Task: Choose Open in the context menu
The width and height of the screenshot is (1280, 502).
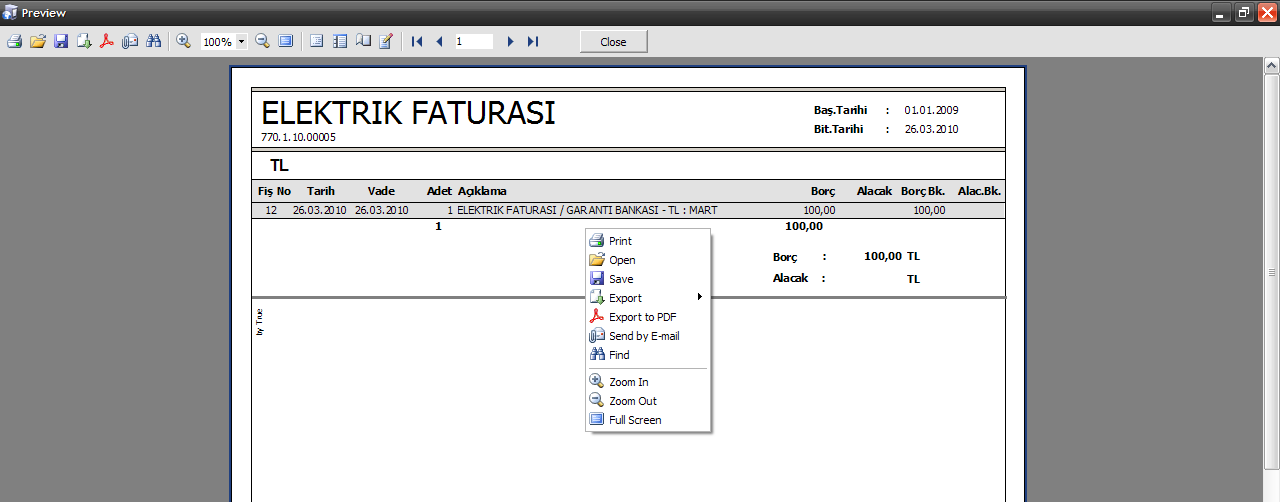Action: 622,260
